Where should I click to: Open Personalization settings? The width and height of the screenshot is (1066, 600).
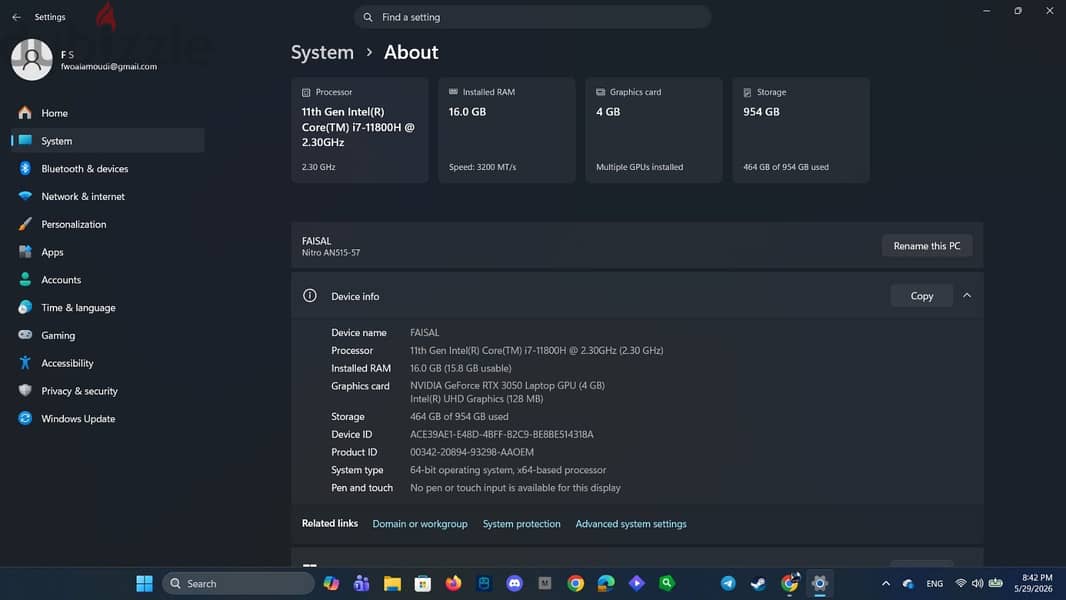coord(107,224)
